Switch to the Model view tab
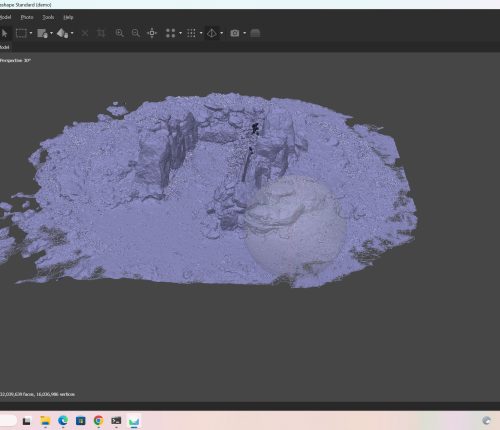The width and height of the screenshot is (500, 430). pos(5,47)
